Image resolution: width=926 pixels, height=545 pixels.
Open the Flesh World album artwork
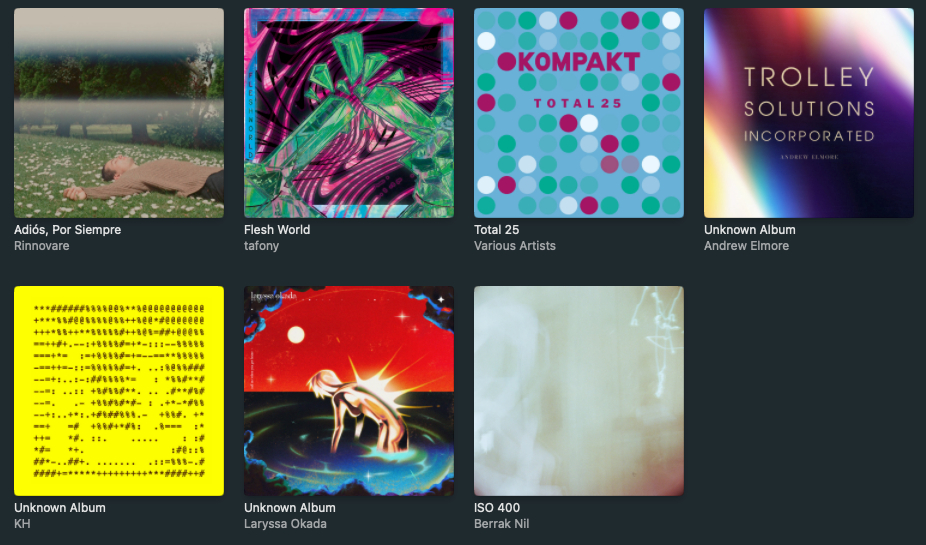pyautogui.click(x=349, y=113)
